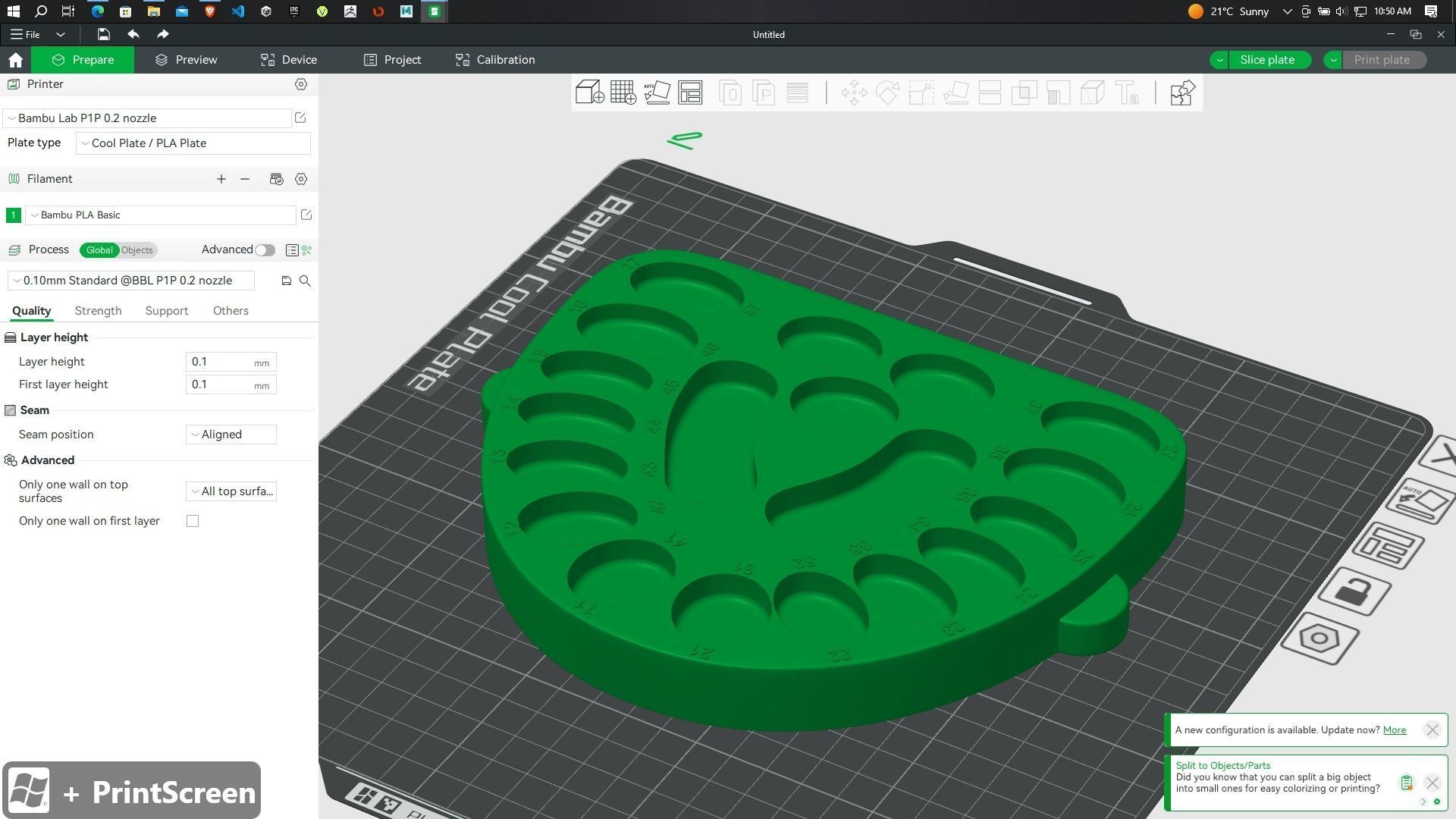Click the Add object cube icon
Image resolution: width=1456 pixels, height=819 pixels.
589,93
